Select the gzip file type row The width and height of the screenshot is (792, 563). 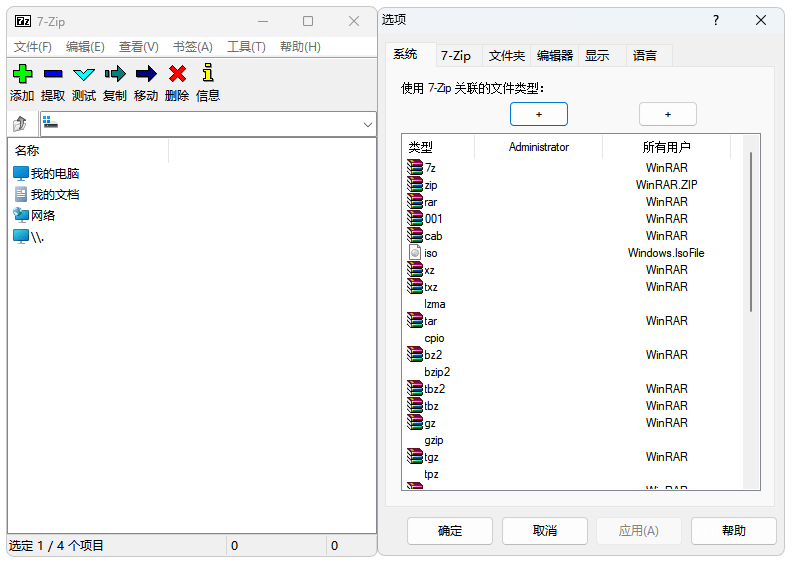click(x=573, y=440)
